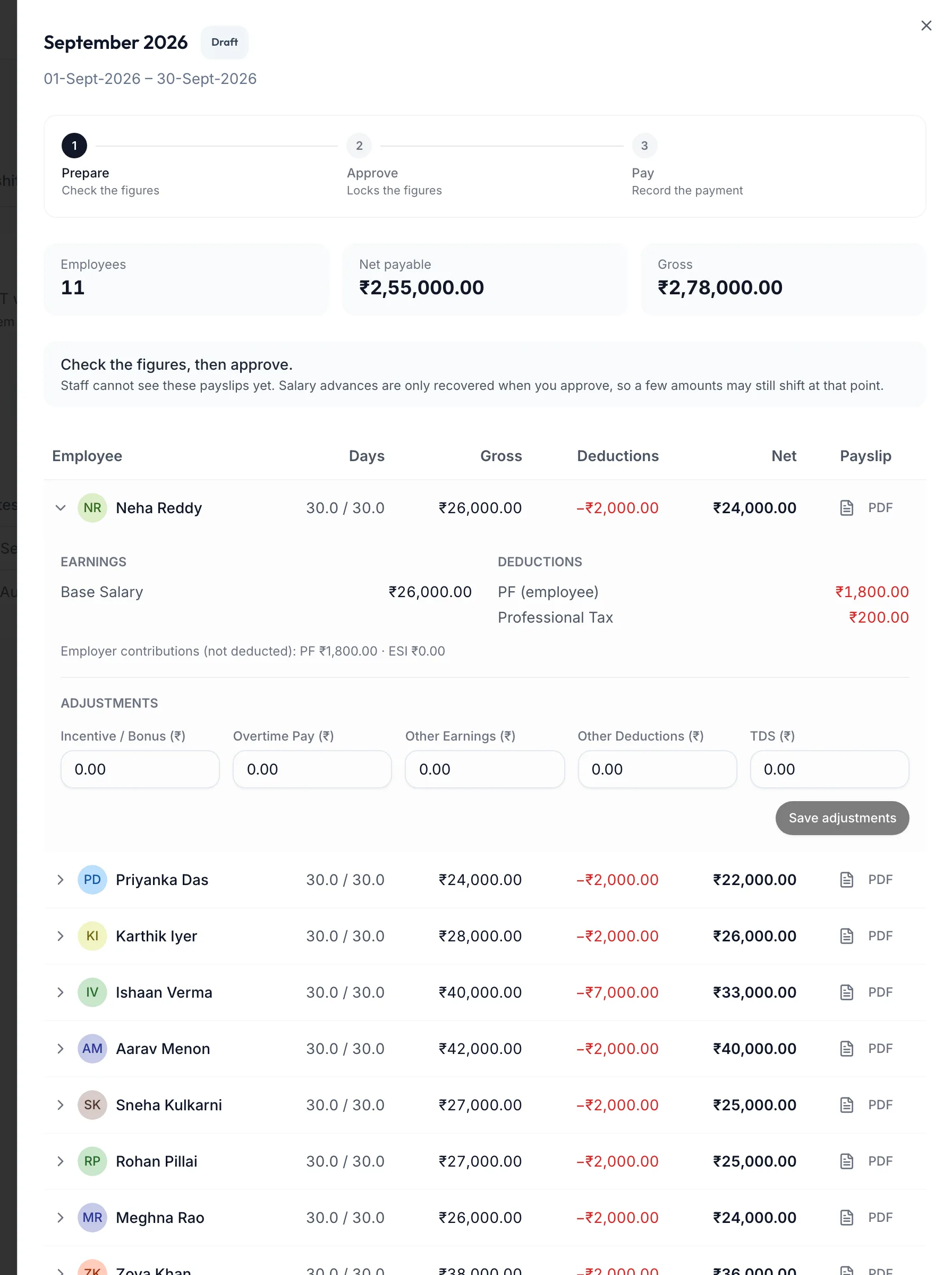Open Sneha Kulkarni payslip PDF icon
Image resolution: width=952 pixels, height=1275 pixels.
tap(846, 1104)
